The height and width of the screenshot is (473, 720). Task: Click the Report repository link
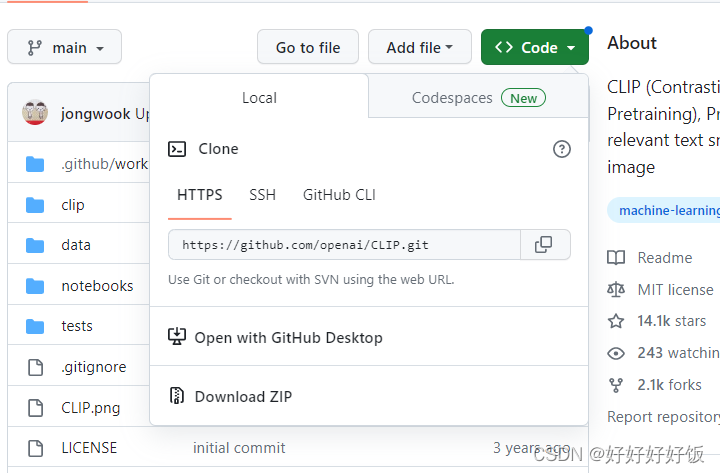(x=664, y=417)
